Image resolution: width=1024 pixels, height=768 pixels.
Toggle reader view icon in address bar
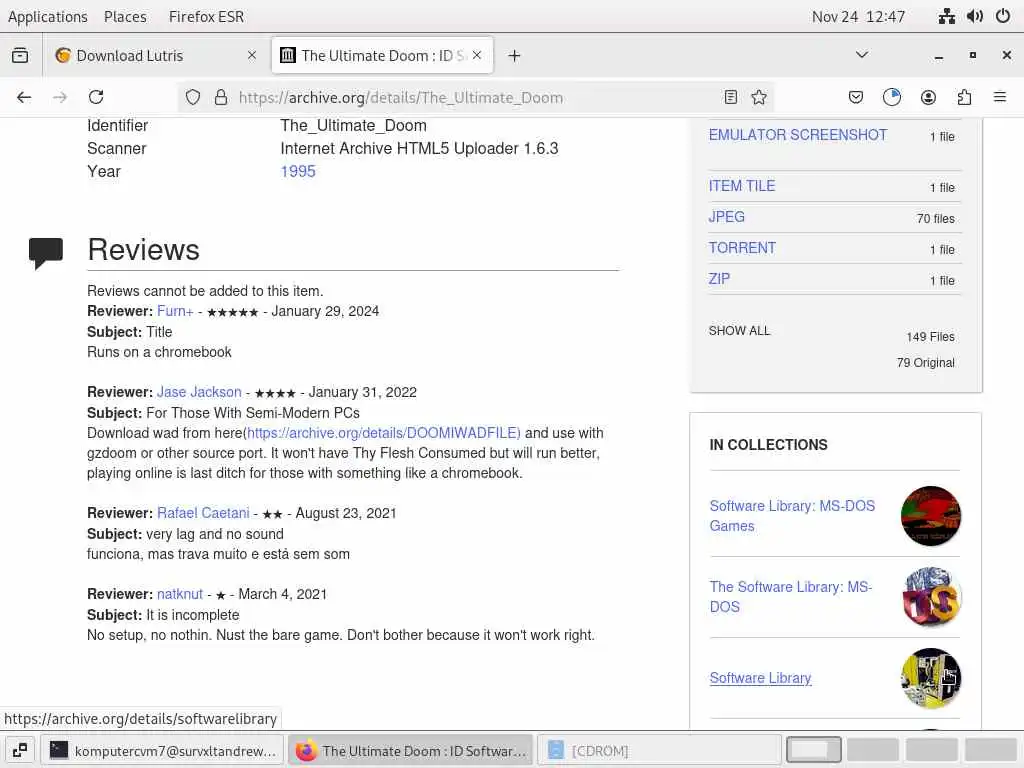point(731,97)
